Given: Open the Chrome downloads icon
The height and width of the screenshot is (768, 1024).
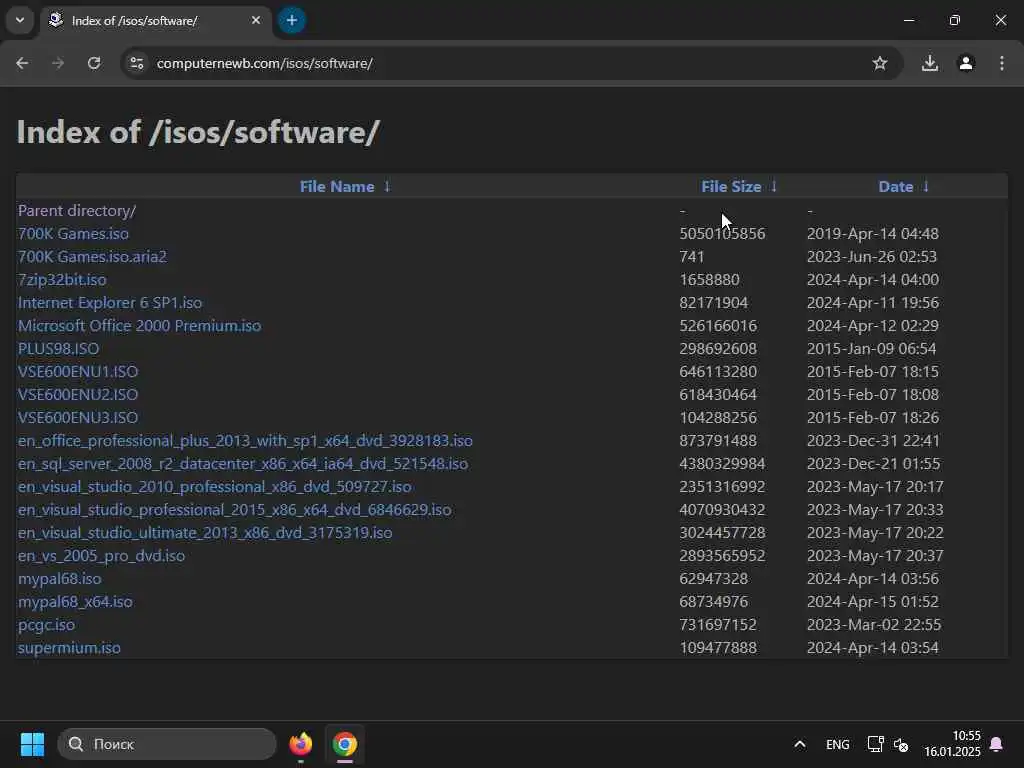Looking at the screenshot, I should point(930,63).
